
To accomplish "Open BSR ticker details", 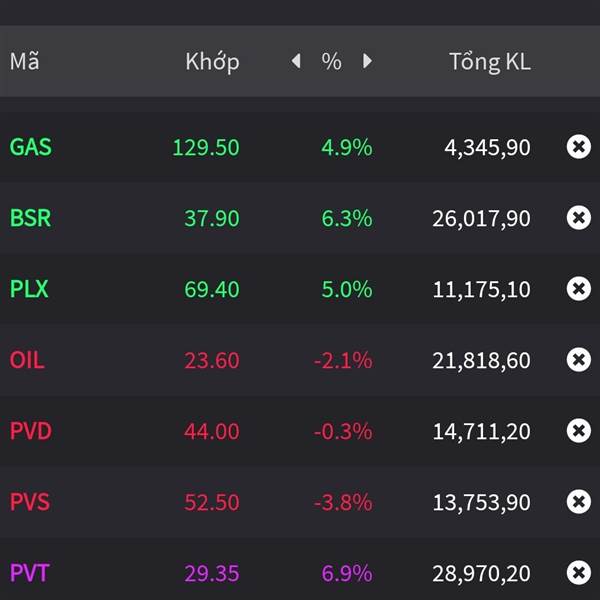I will coord(31,218).
